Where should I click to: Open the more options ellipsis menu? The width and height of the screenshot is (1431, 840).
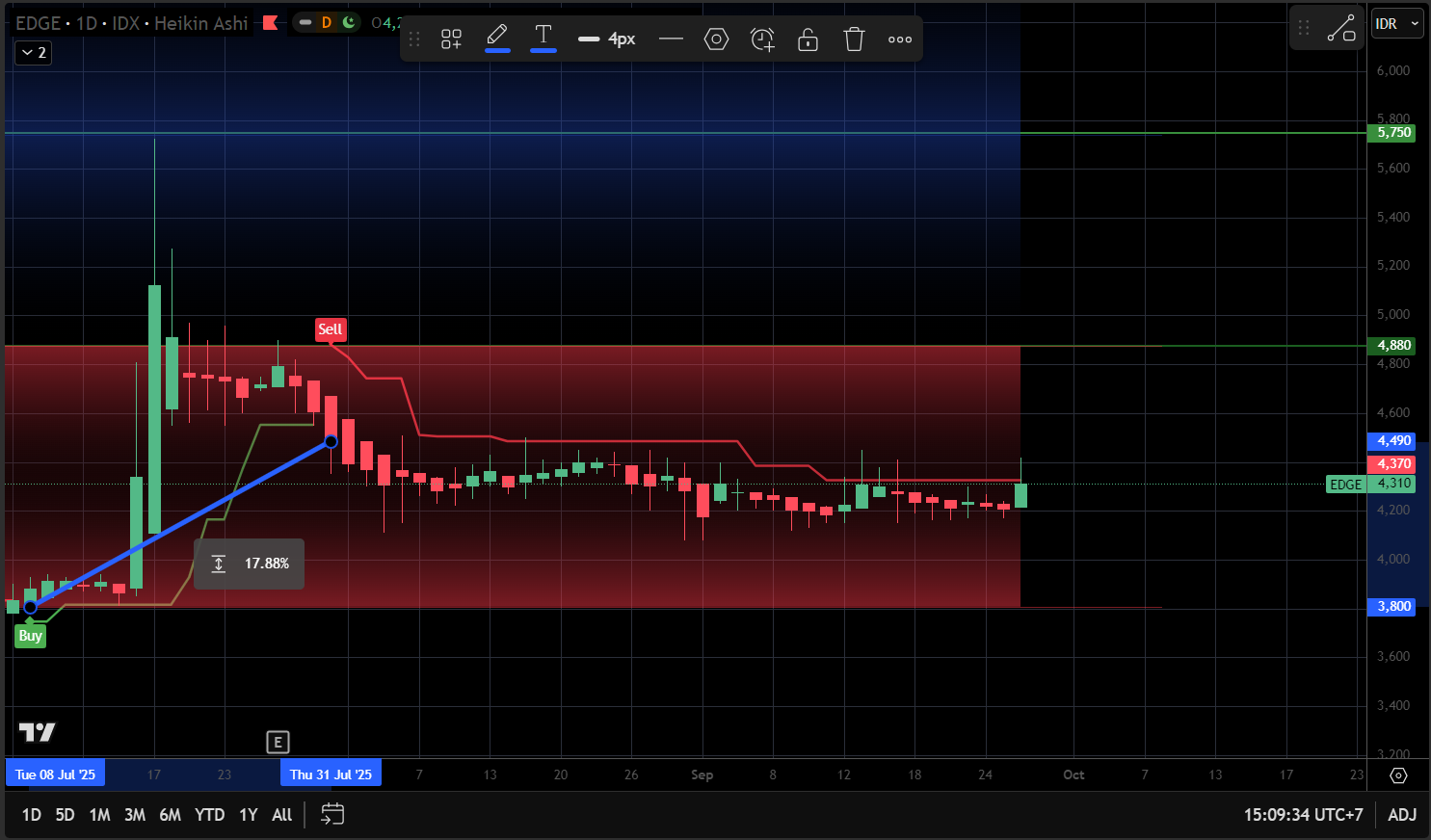pos(900,39)
